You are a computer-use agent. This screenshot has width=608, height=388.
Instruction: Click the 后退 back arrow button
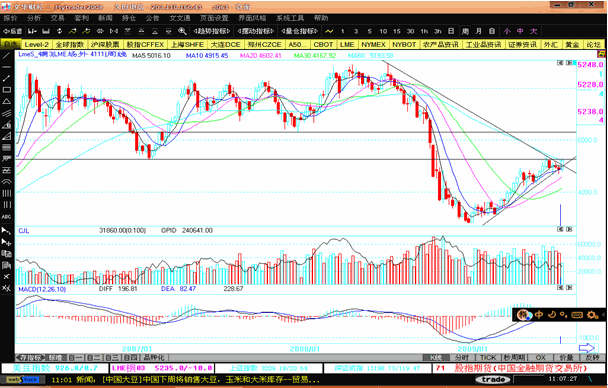click(12, 31)
